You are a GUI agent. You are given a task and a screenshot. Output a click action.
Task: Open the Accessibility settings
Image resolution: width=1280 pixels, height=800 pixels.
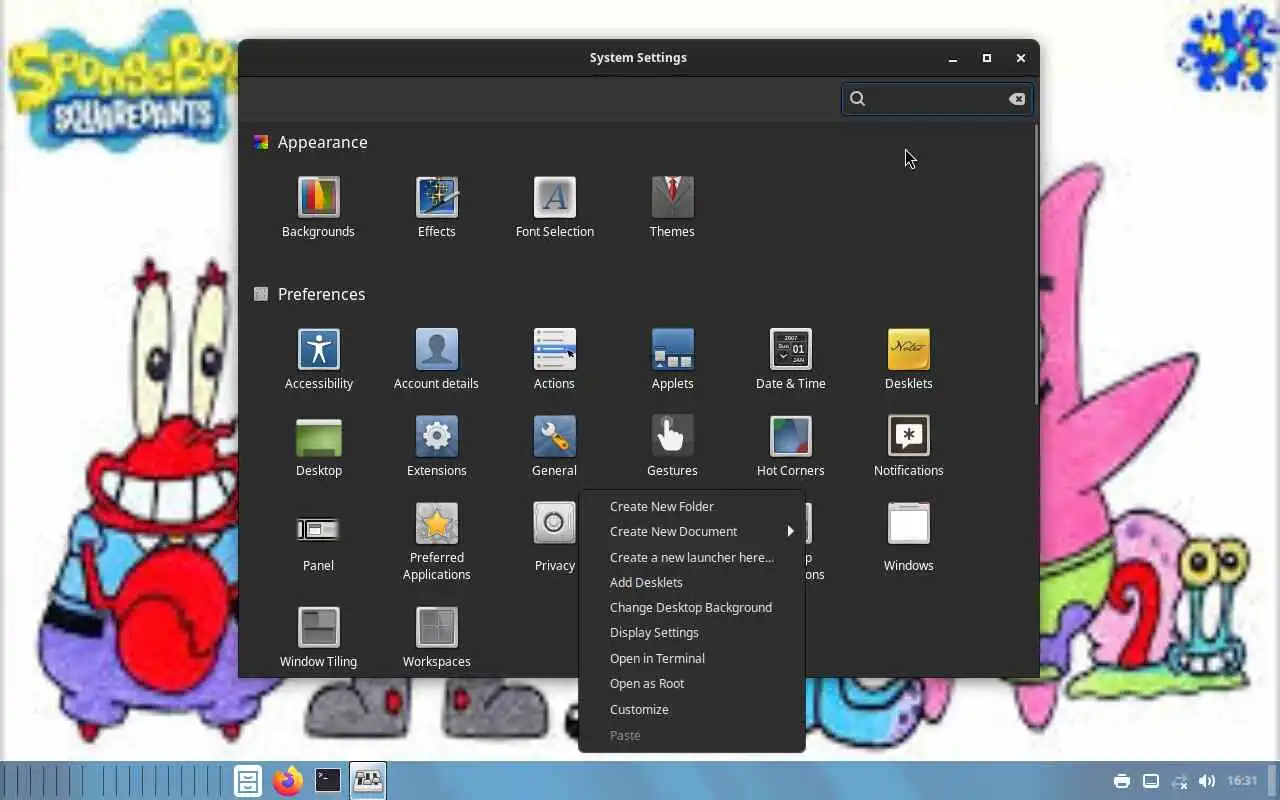point(319,359)
